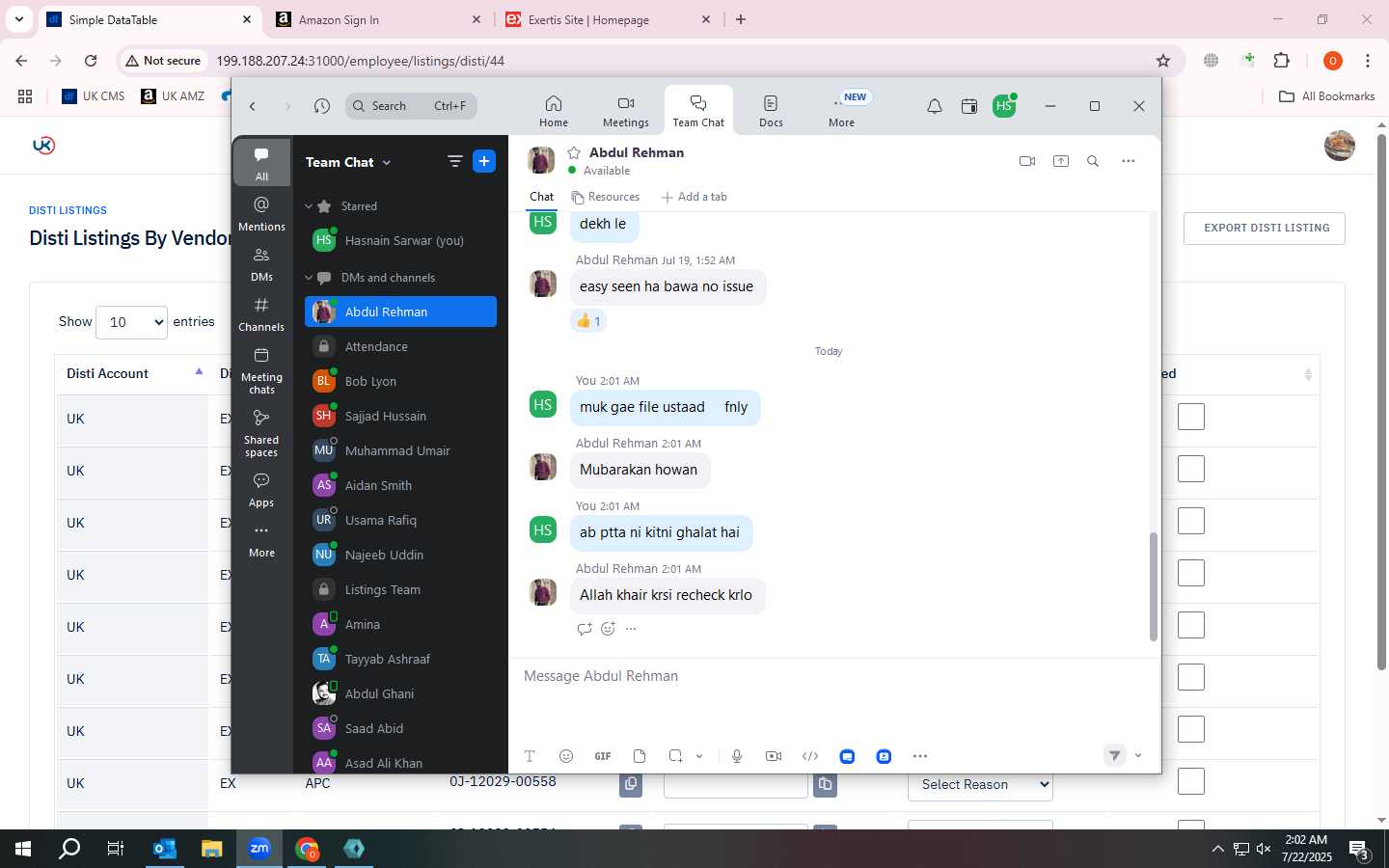1389x868 pixels.
Task: Click the screenshot capture icon
Action: click(x=676, y=756)
